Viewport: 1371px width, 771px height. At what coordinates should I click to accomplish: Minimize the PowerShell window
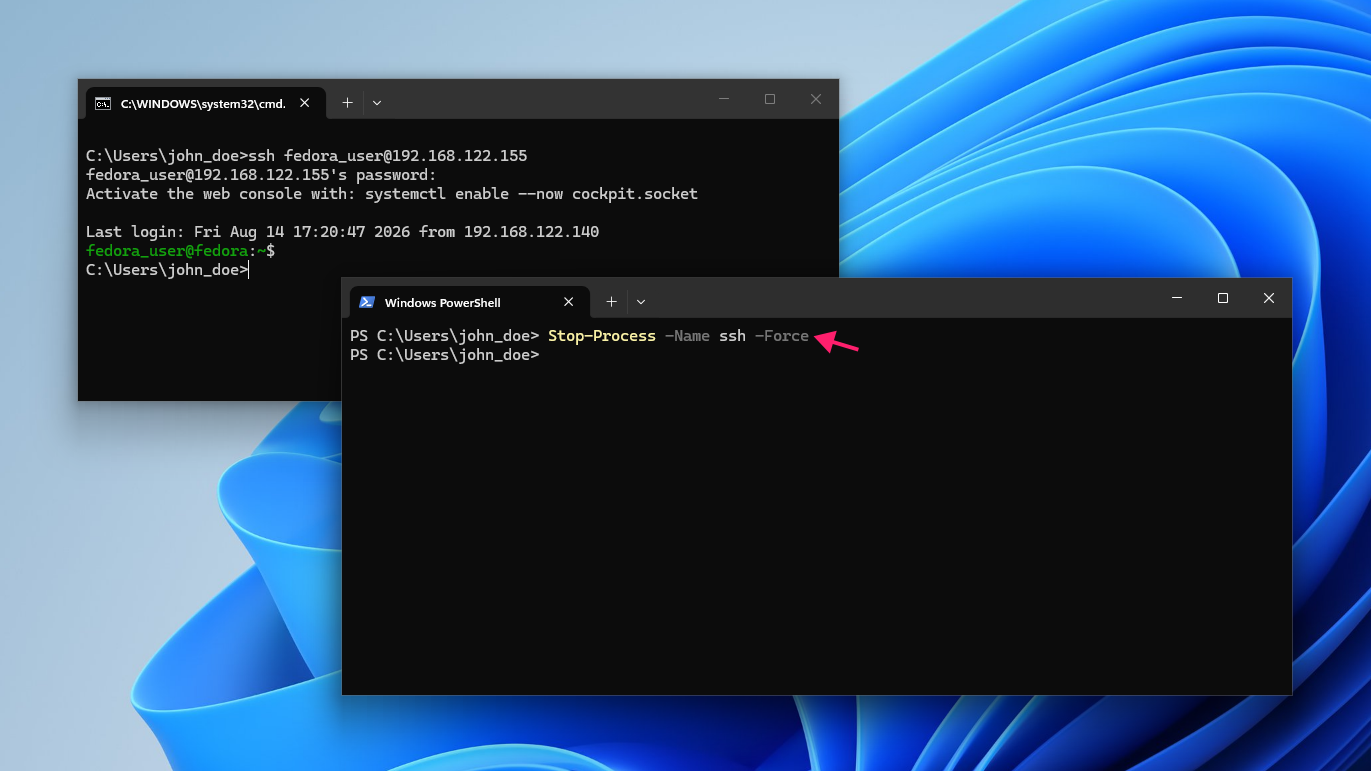click(x=1177, y=298)
